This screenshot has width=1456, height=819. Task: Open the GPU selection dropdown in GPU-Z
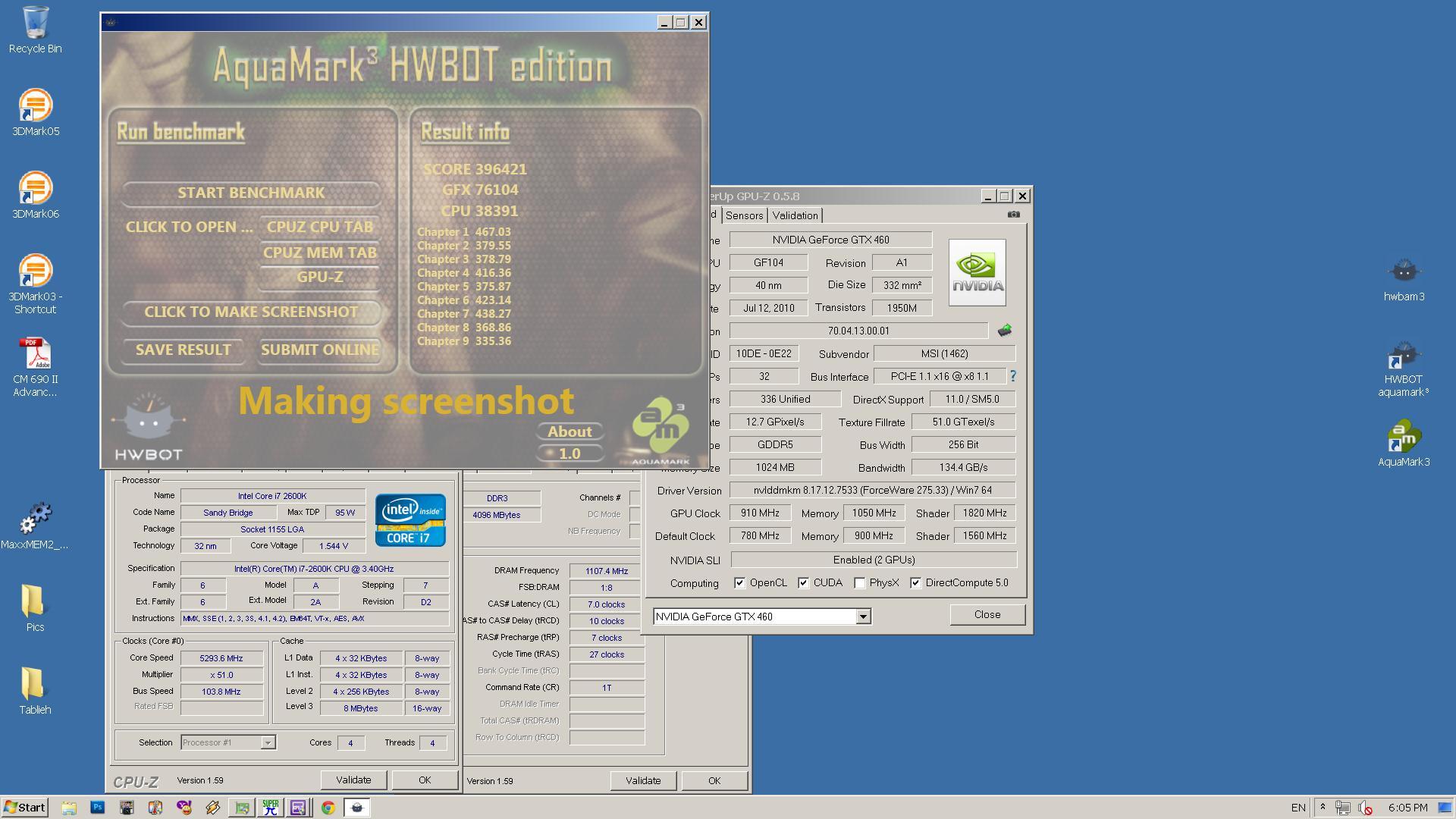click(863, 617)
